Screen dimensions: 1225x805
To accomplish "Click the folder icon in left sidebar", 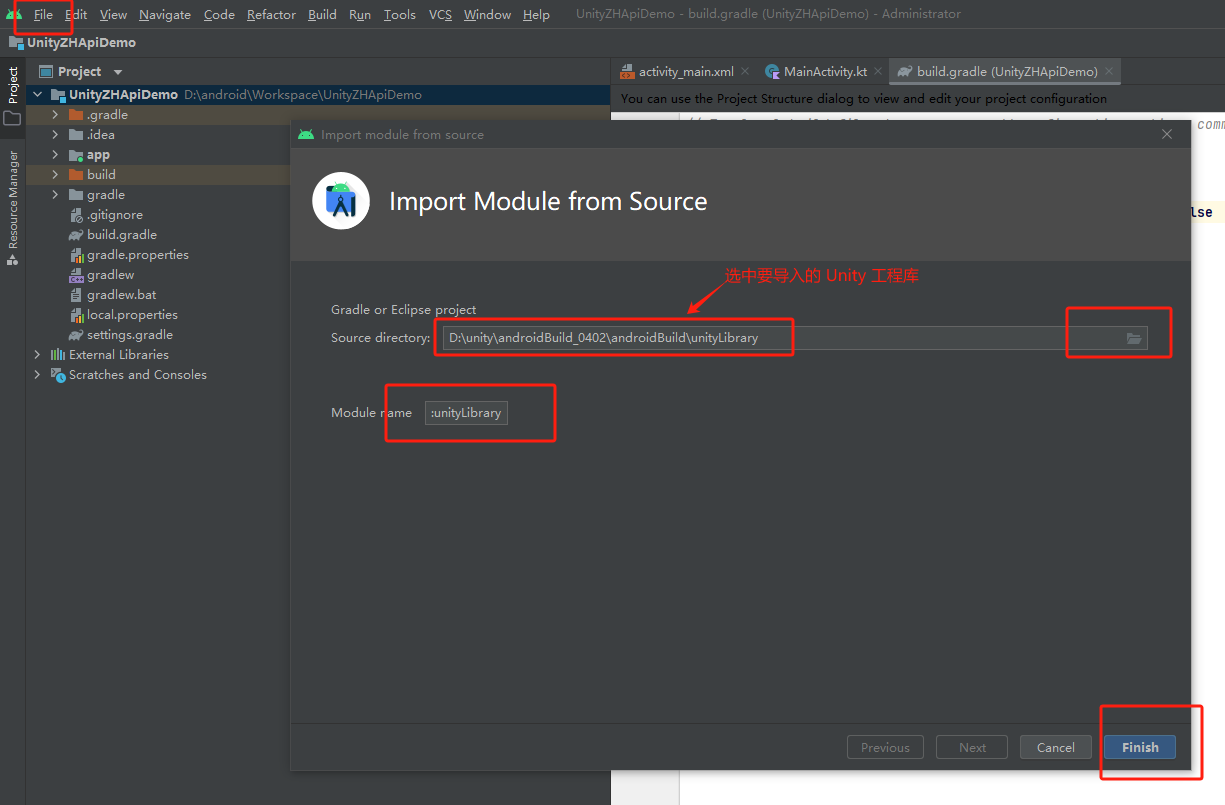I will 12,118.
